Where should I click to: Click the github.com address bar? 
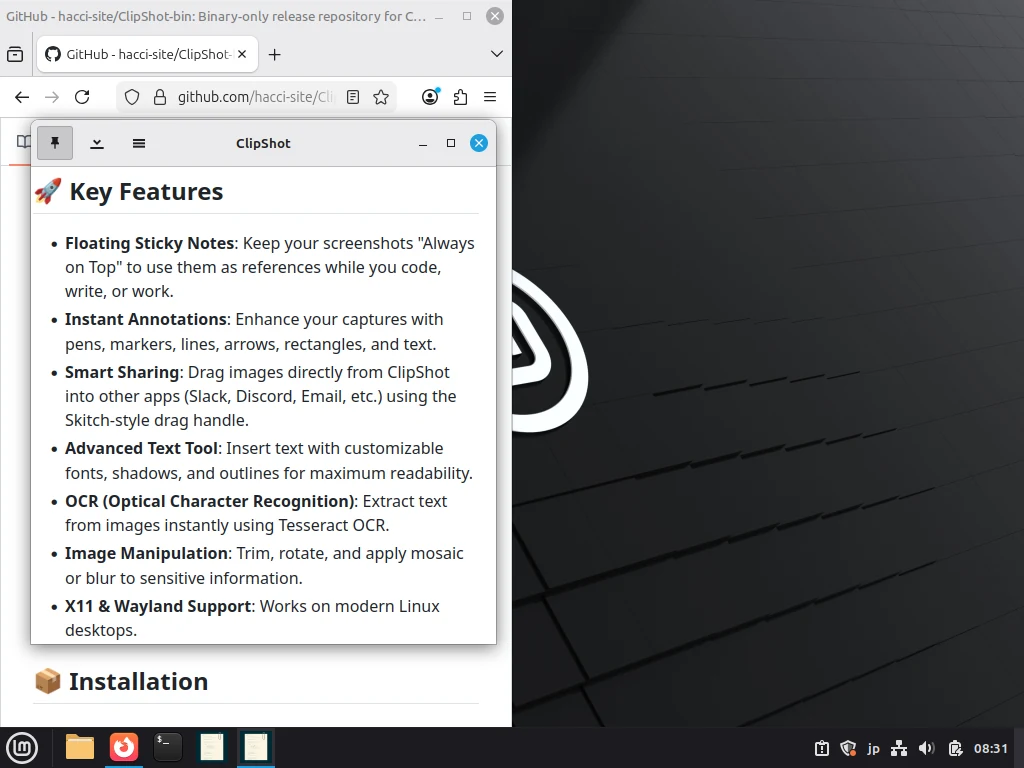coord(255,97)
